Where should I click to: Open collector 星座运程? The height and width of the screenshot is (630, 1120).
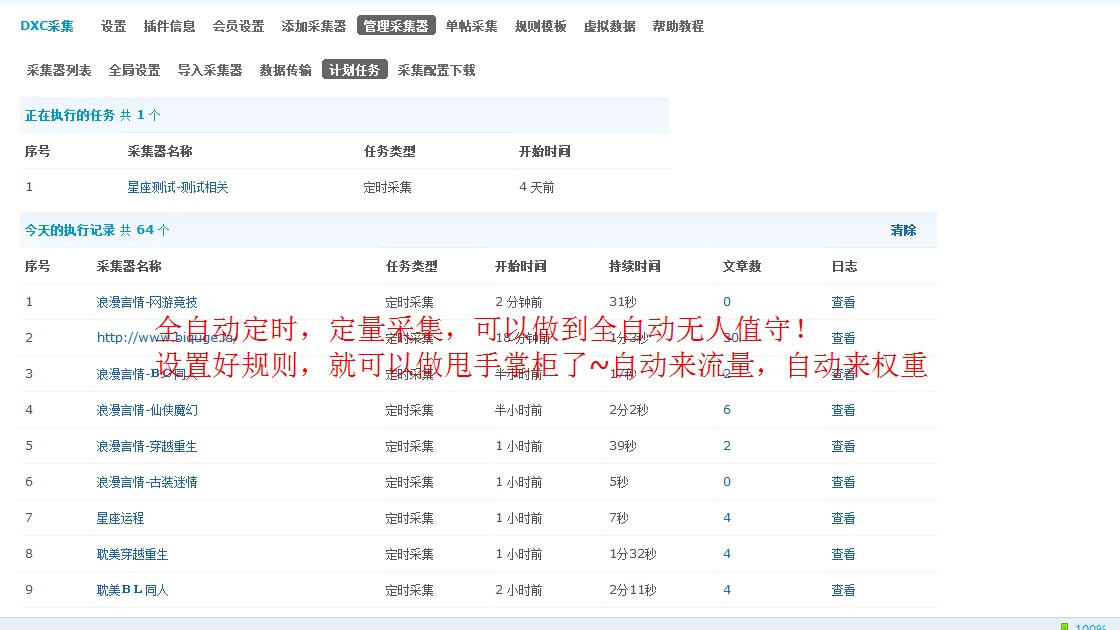pos(121,518)
